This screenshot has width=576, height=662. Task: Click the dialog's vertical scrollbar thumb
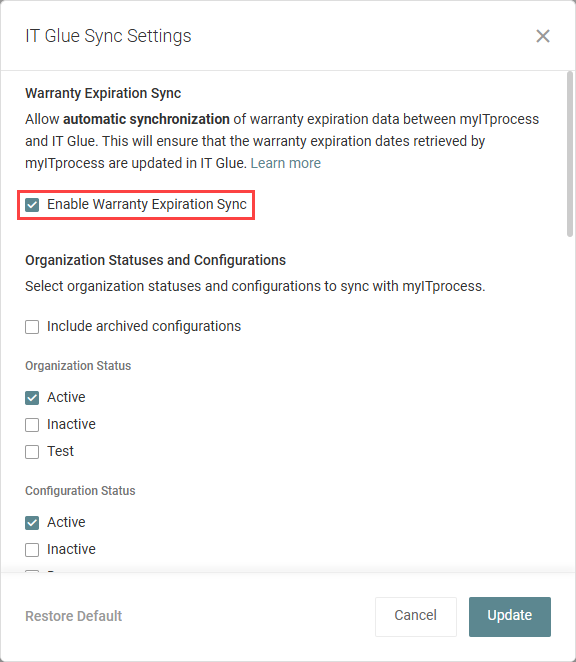(570, 154)
